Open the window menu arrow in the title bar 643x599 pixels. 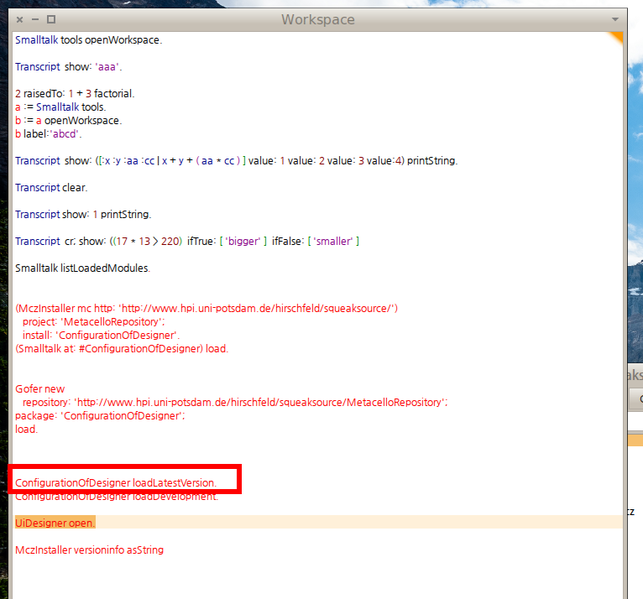[x=614, y=20]
